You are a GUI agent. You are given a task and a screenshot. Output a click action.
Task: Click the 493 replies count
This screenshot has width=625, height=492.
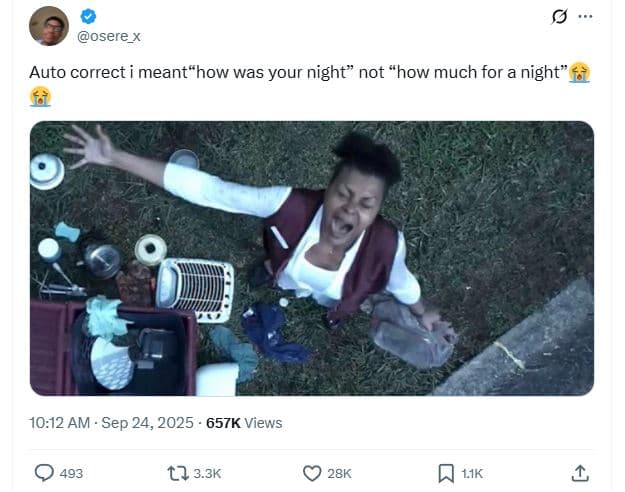point(71,473)
